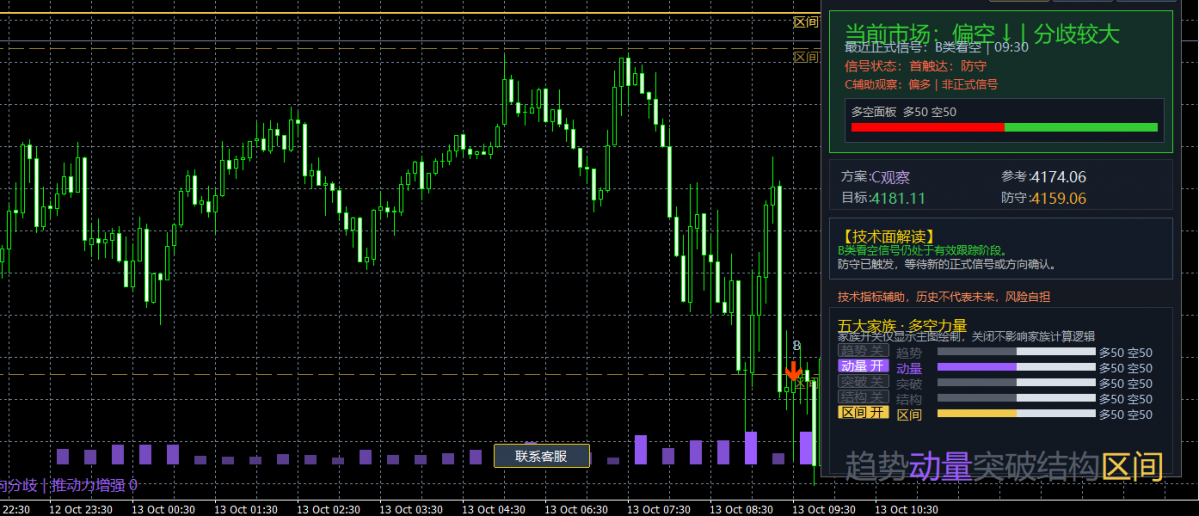
Task: Click the C辅助观察：偏多 line
Action: tap(921, 85)
